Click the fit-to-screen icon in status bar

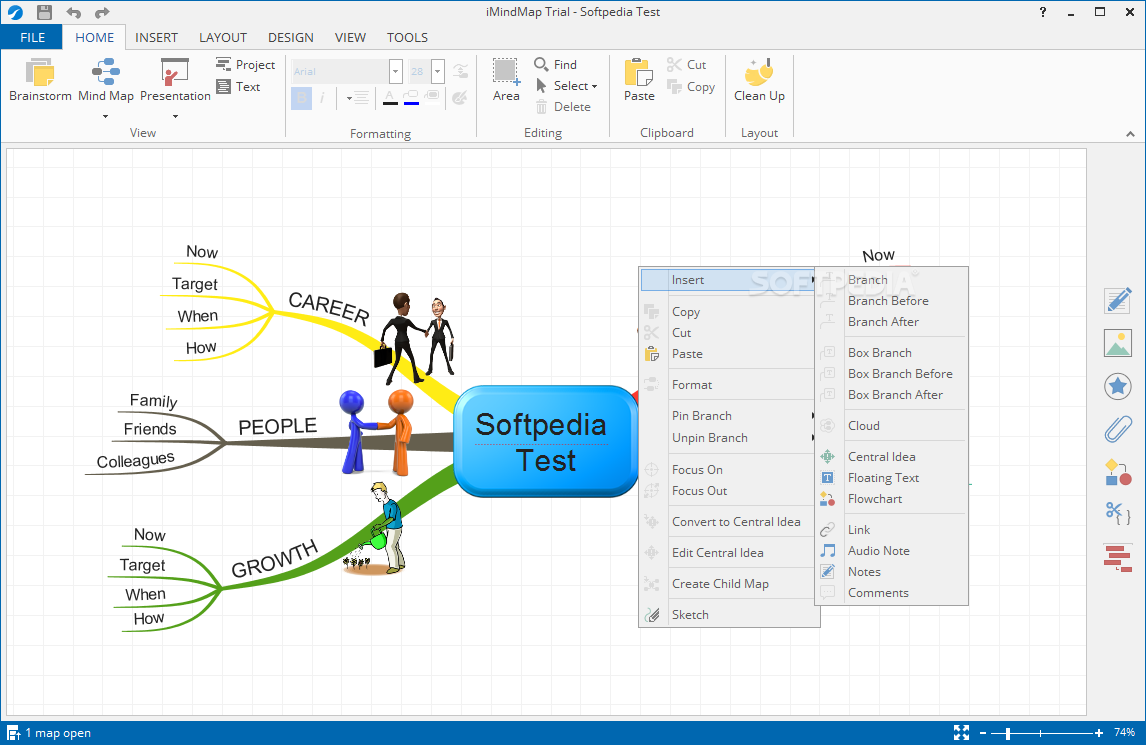[961, 733]
